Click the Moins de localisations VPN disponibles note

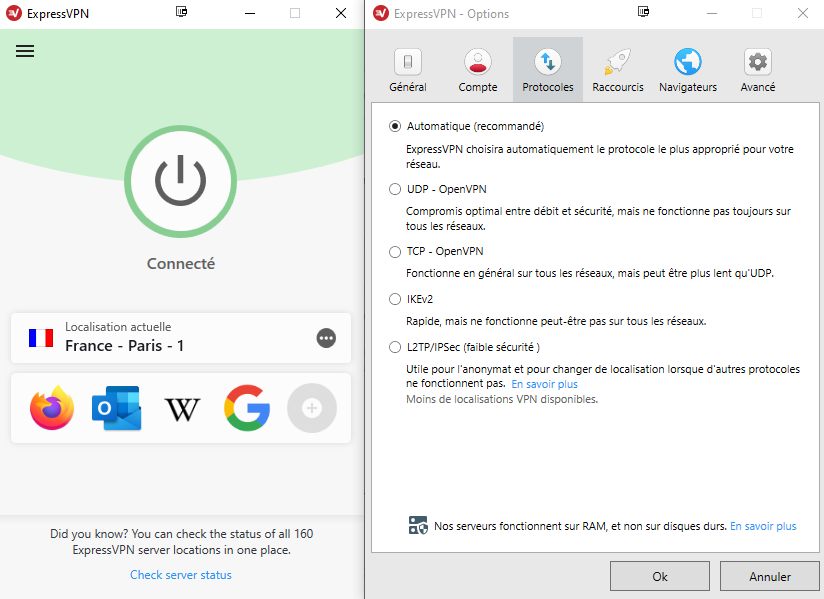tap(502, 399)
